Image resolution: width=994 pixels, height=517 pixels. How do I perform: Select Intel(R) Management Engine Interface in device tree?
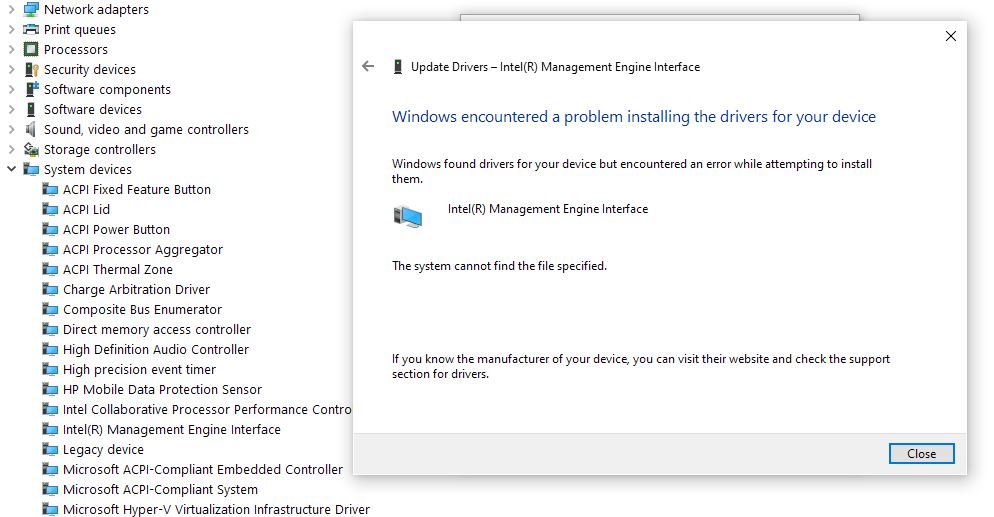point(171,430)
